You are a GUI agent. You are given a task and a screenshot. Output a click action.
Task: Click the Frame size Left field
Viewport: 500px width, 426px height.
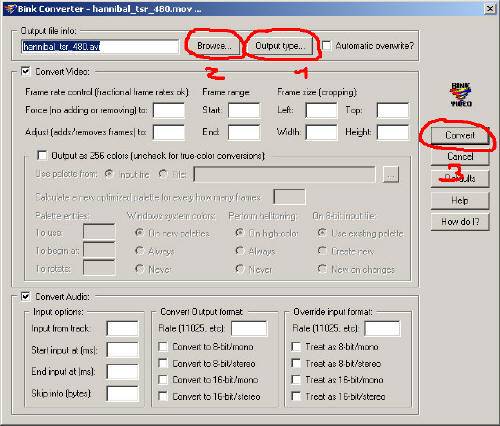tap(321, 110)
